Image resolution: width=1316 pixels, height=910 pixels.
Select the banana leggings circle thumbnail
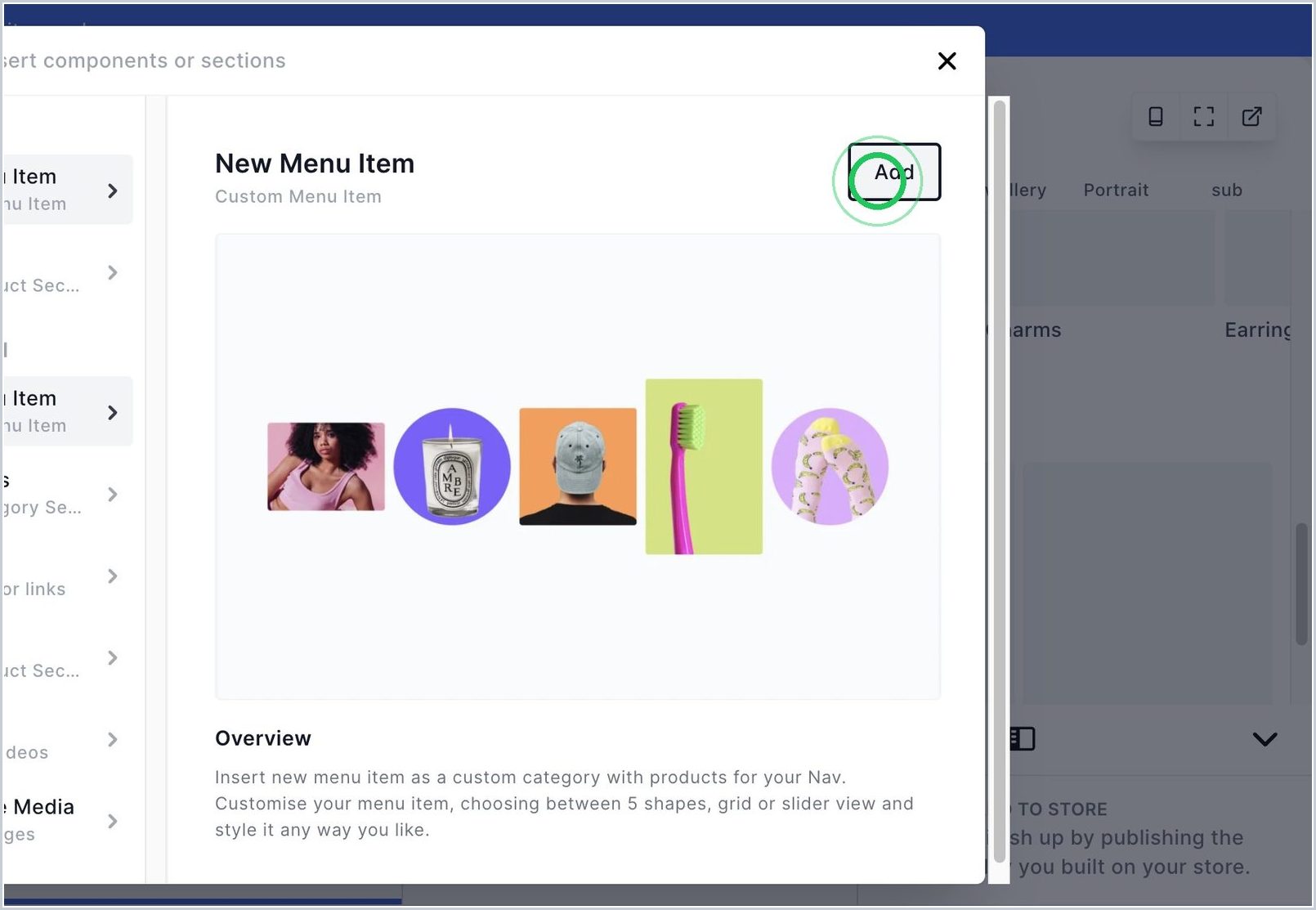(x=830, y=466)
